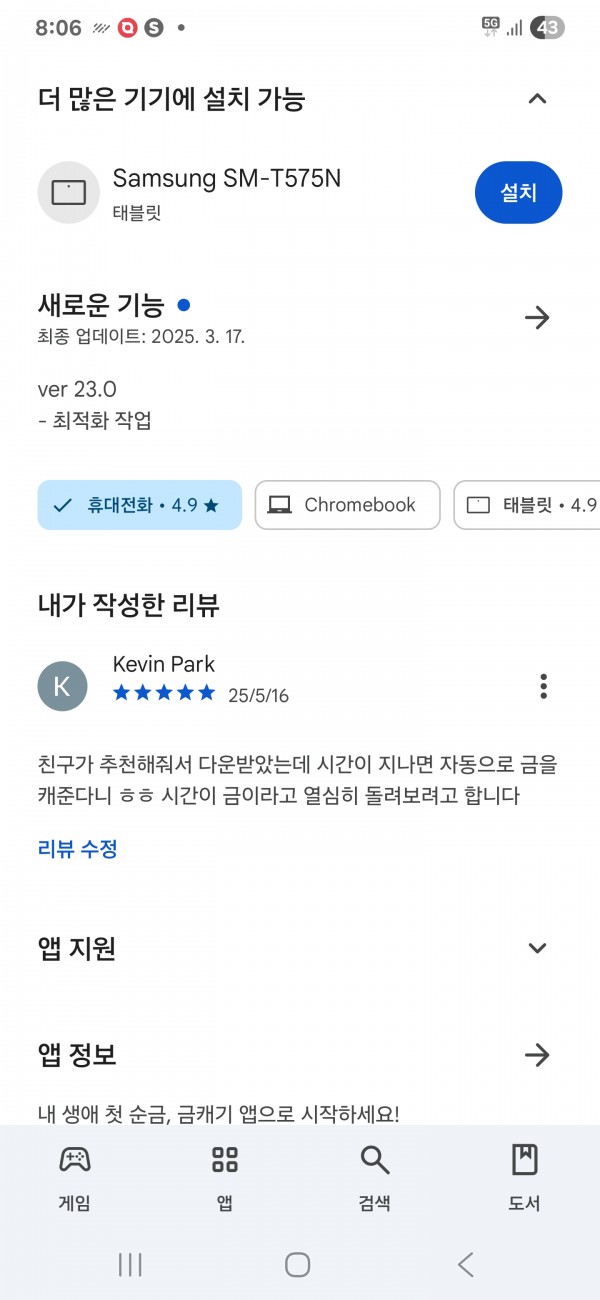
Task: Open What's new with the arrow
Action: pos(537,318)
